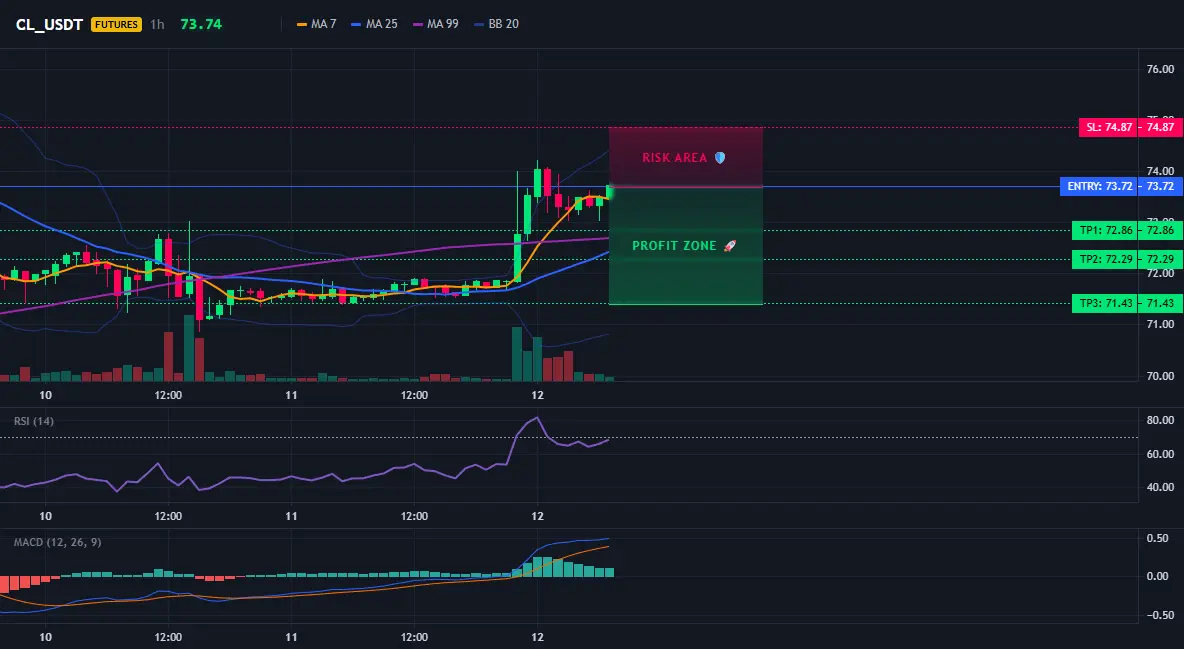Click the MACD (12, 26, 9) indicator label
Image resolution: width=1184 pixels, height=649 pixels.
pyautogui.click(x=57, y=542)
